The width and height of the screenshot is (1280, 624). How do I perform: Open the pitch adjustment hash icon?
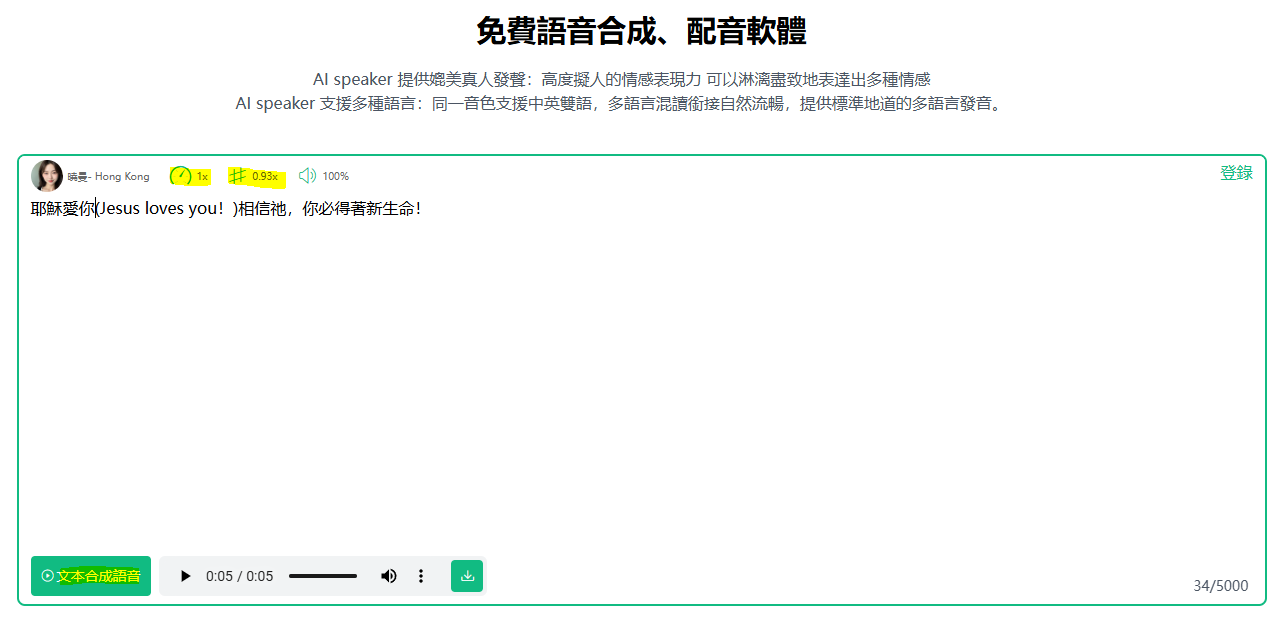click(x=236, y=176)
